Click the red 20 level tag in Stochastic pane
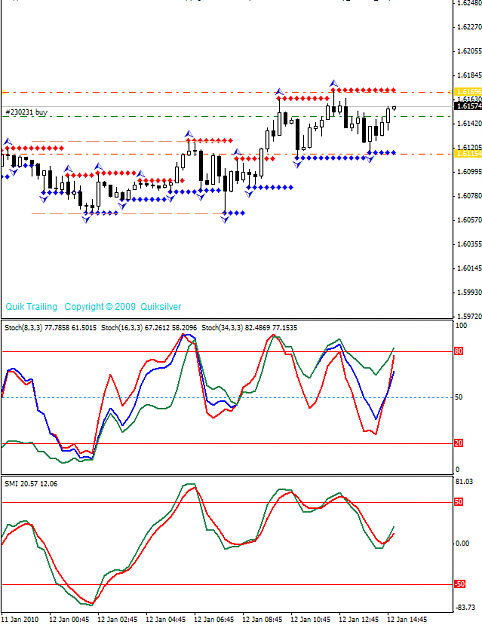The width and height of the screenshot is (482, 625). click(x=458, y=443)
